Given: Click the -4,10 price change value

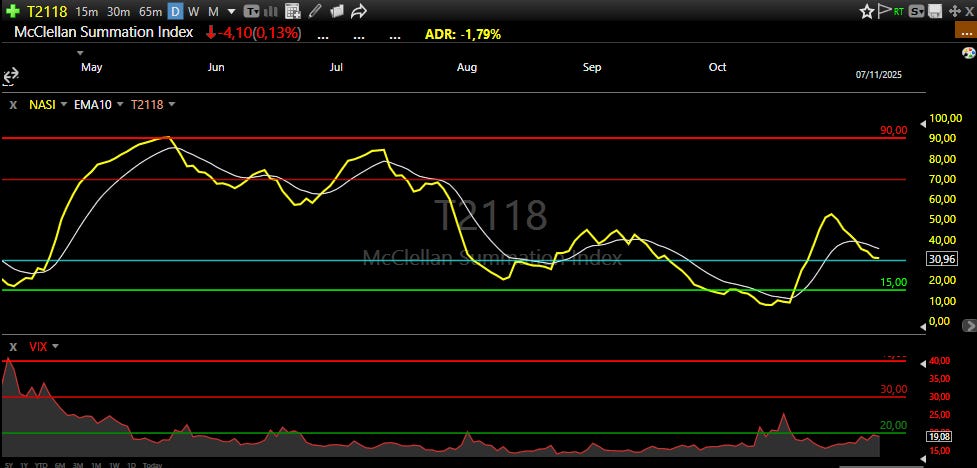Looking at the screenshot, I should click(234, 34).
